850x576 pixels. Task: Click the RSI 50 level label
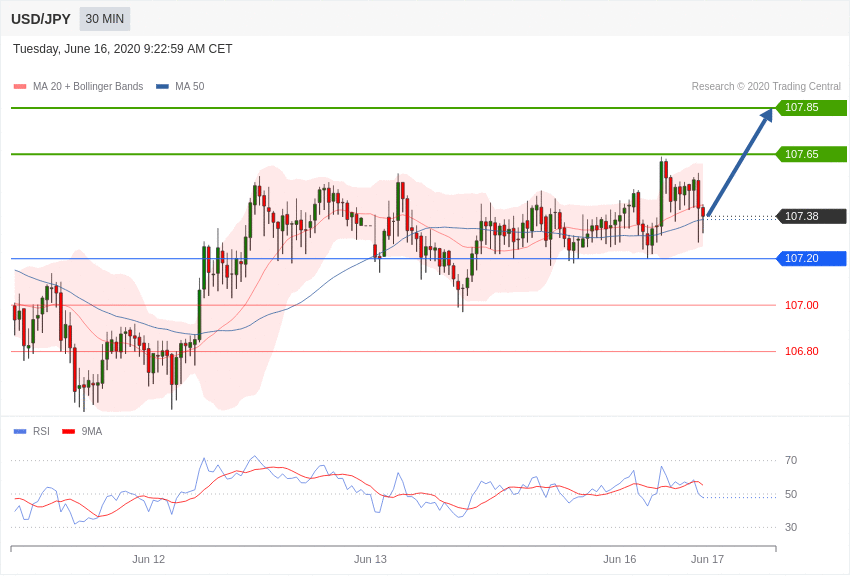pos(791,494)
